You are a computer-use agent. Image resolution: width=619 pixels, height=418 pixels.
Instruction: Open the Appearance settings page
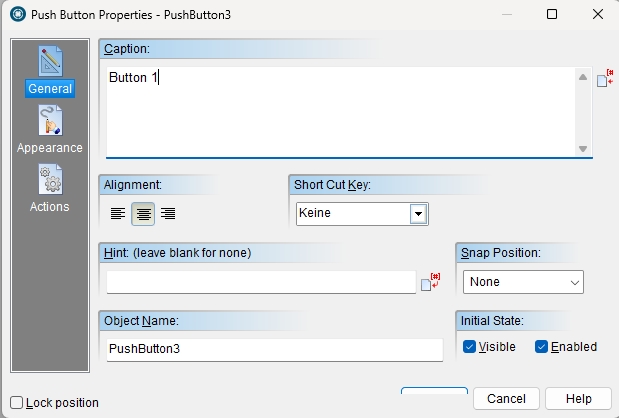pos(50,129)
